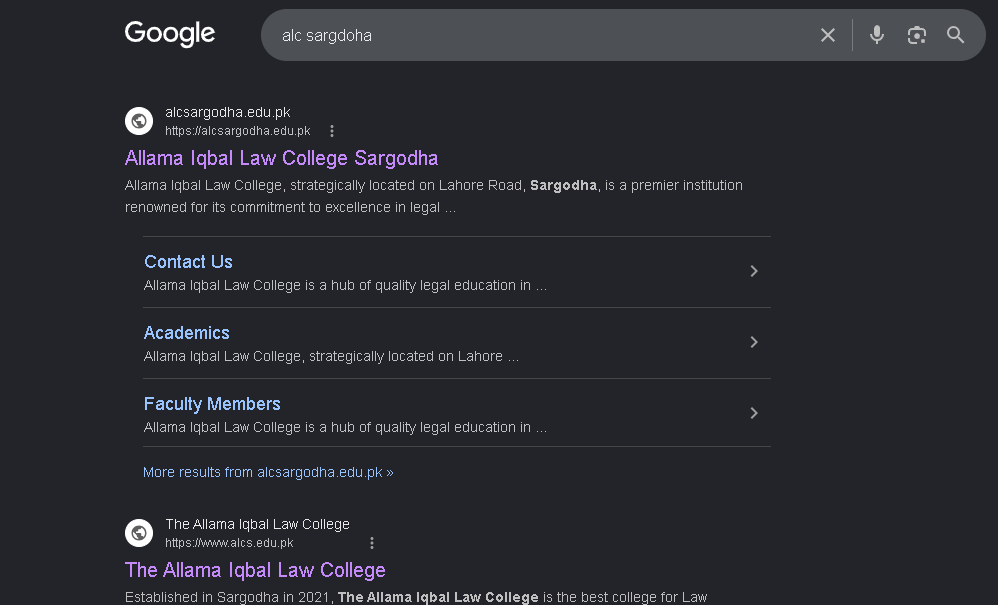The image size is (998, 605).
Task: Open more options beside alcsargodha.edu.pk URL
Action: (332, 131)
